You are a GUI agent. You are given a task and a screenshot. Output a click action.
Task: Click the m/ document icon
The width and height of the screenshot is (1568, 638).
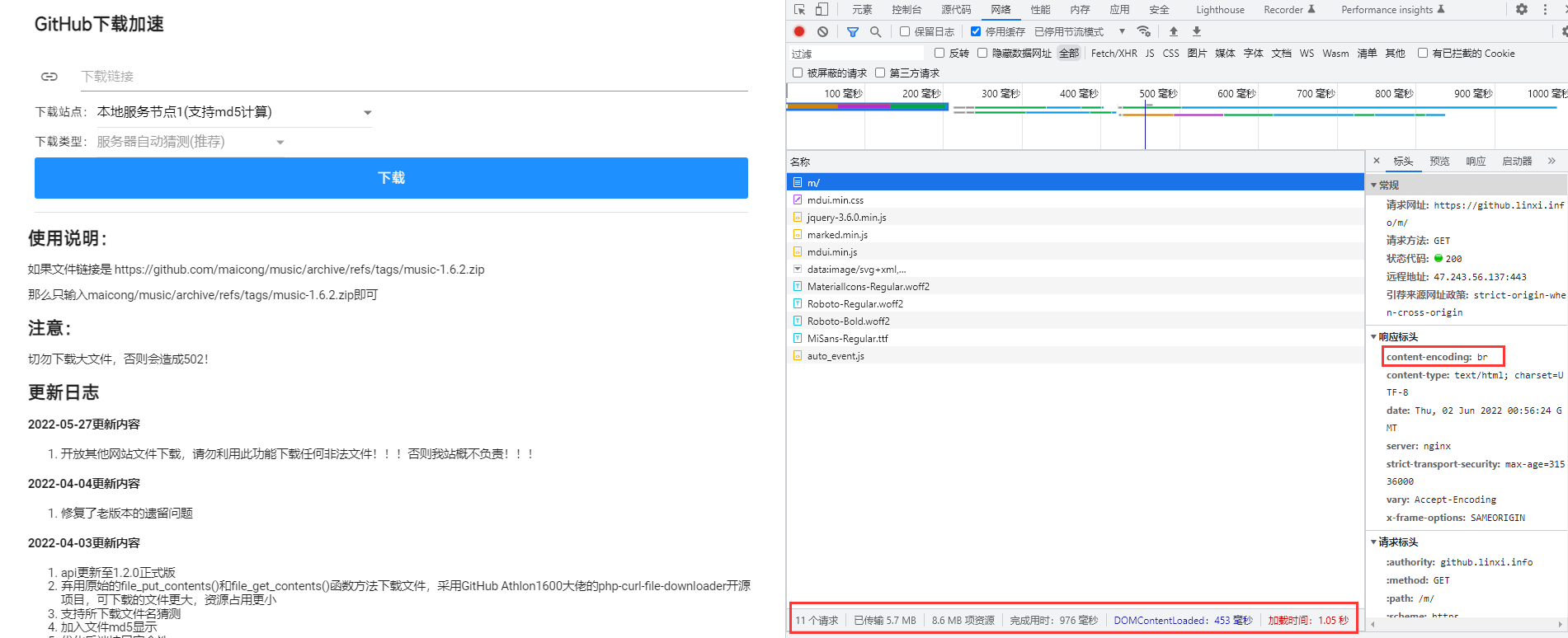point(797,182)
